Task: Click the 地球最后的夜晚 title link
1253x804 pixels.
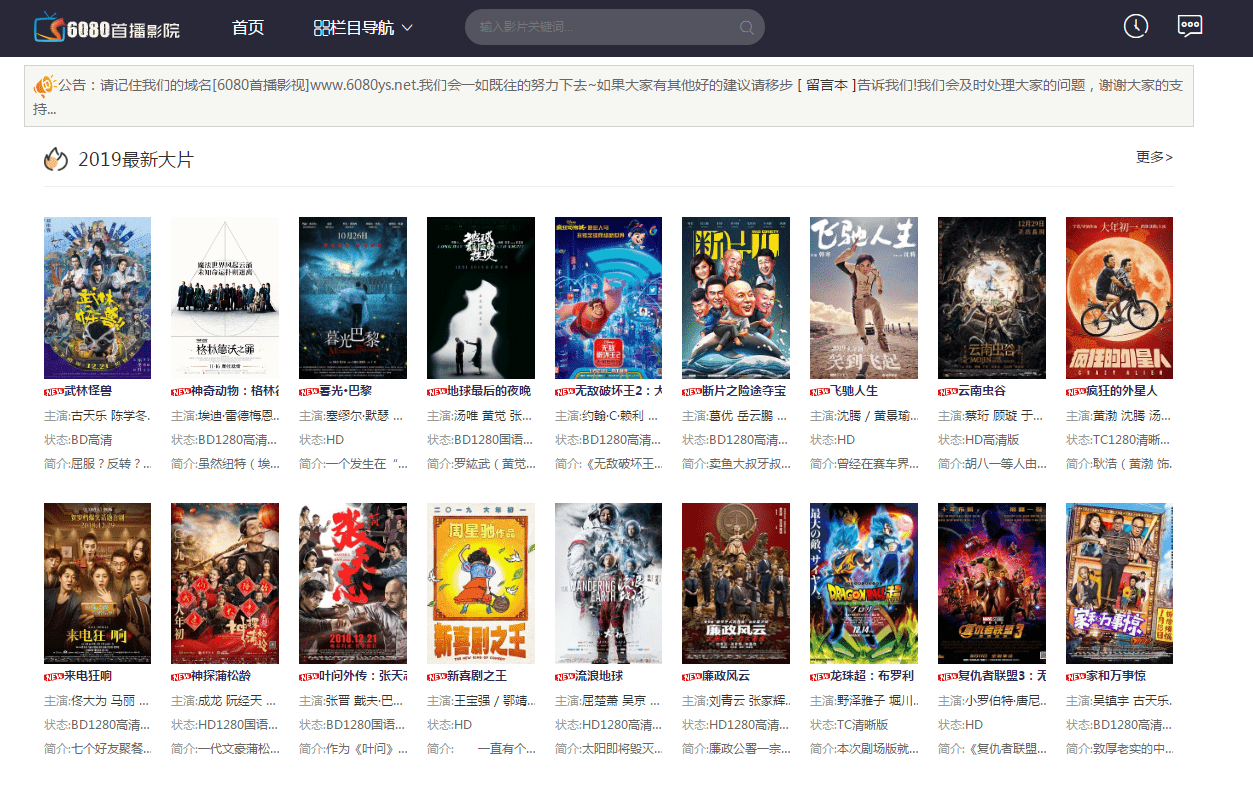Action: coord(488,391)
